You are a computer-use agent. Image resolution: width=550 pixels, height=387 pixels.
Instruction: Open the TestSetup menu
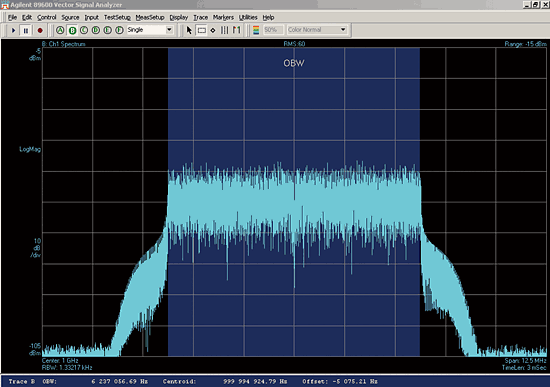(117, 17)
